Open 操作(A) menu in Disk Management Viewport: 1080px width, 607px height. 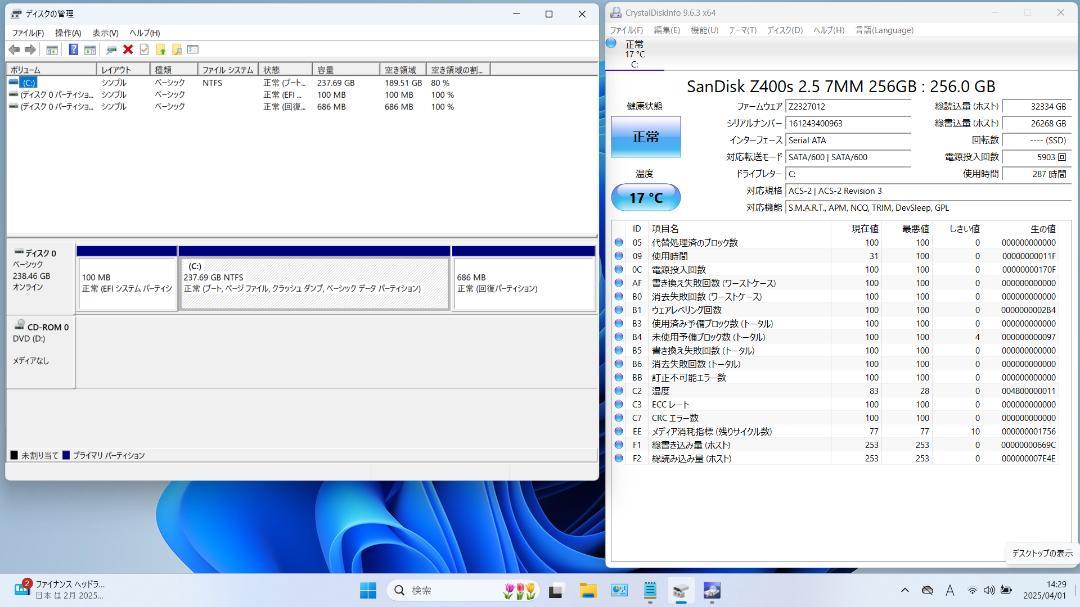[68, 33]
